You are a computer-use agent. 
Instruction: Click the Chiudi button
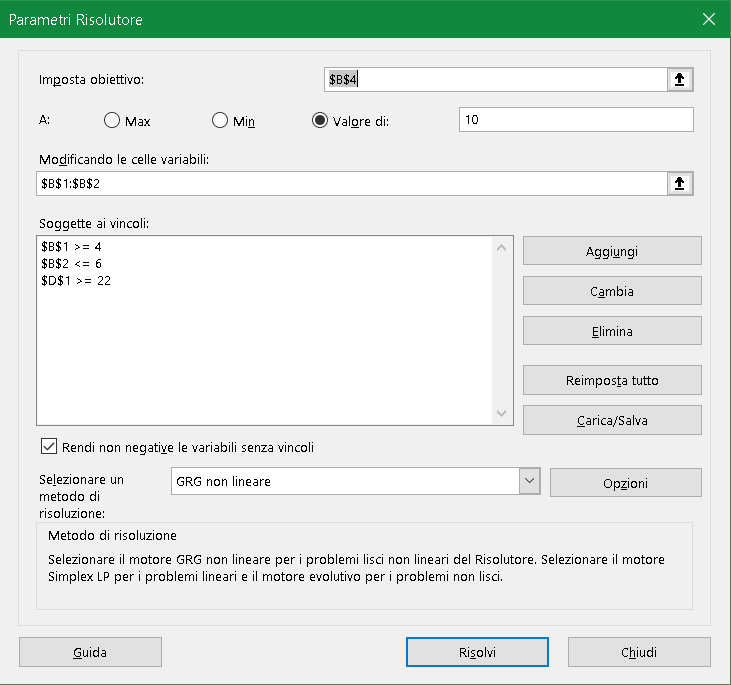coord(639,652)
